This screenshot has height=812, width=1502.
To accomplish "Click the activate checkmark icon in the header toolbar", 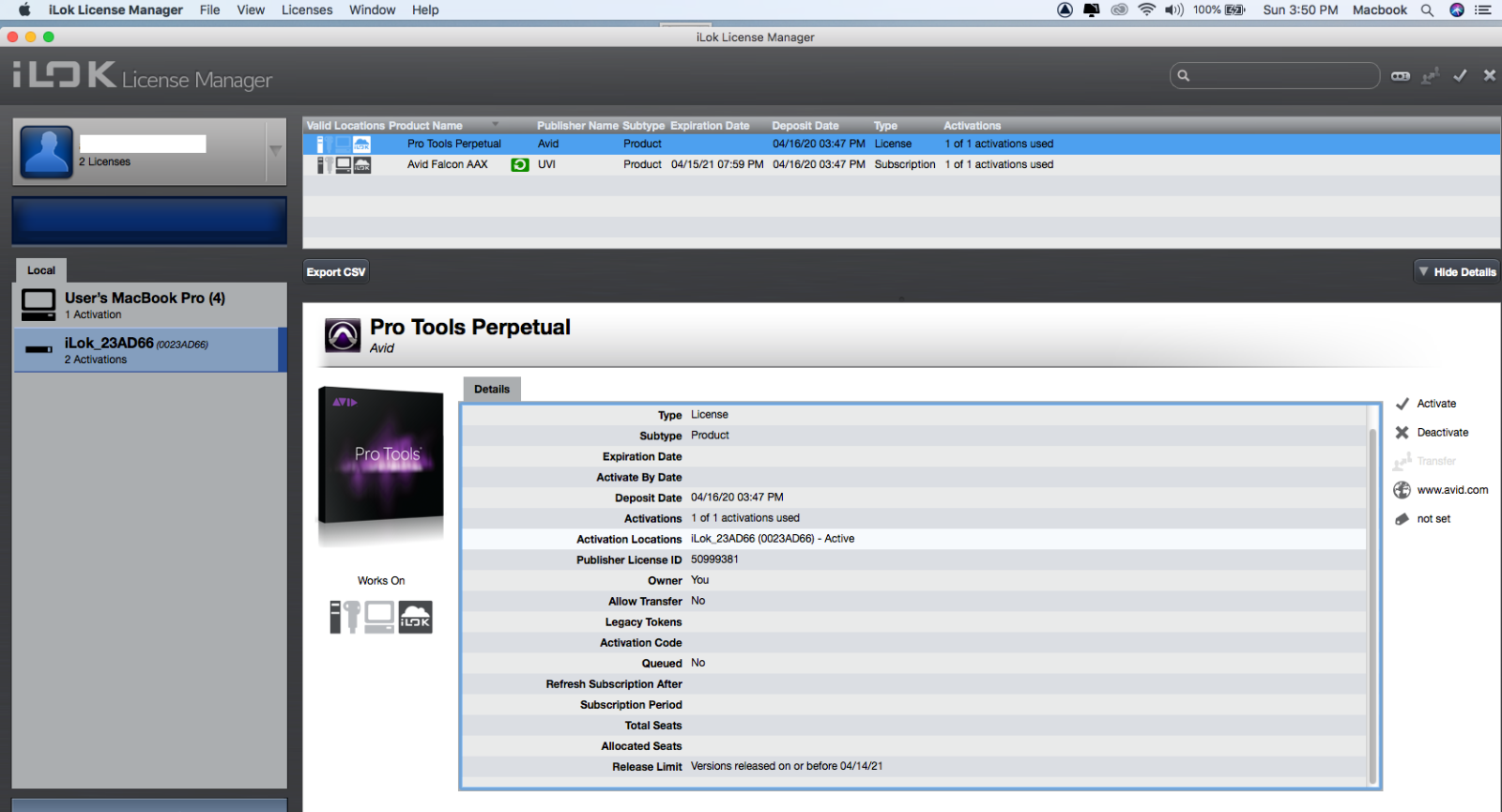I will coord(1461,75).
